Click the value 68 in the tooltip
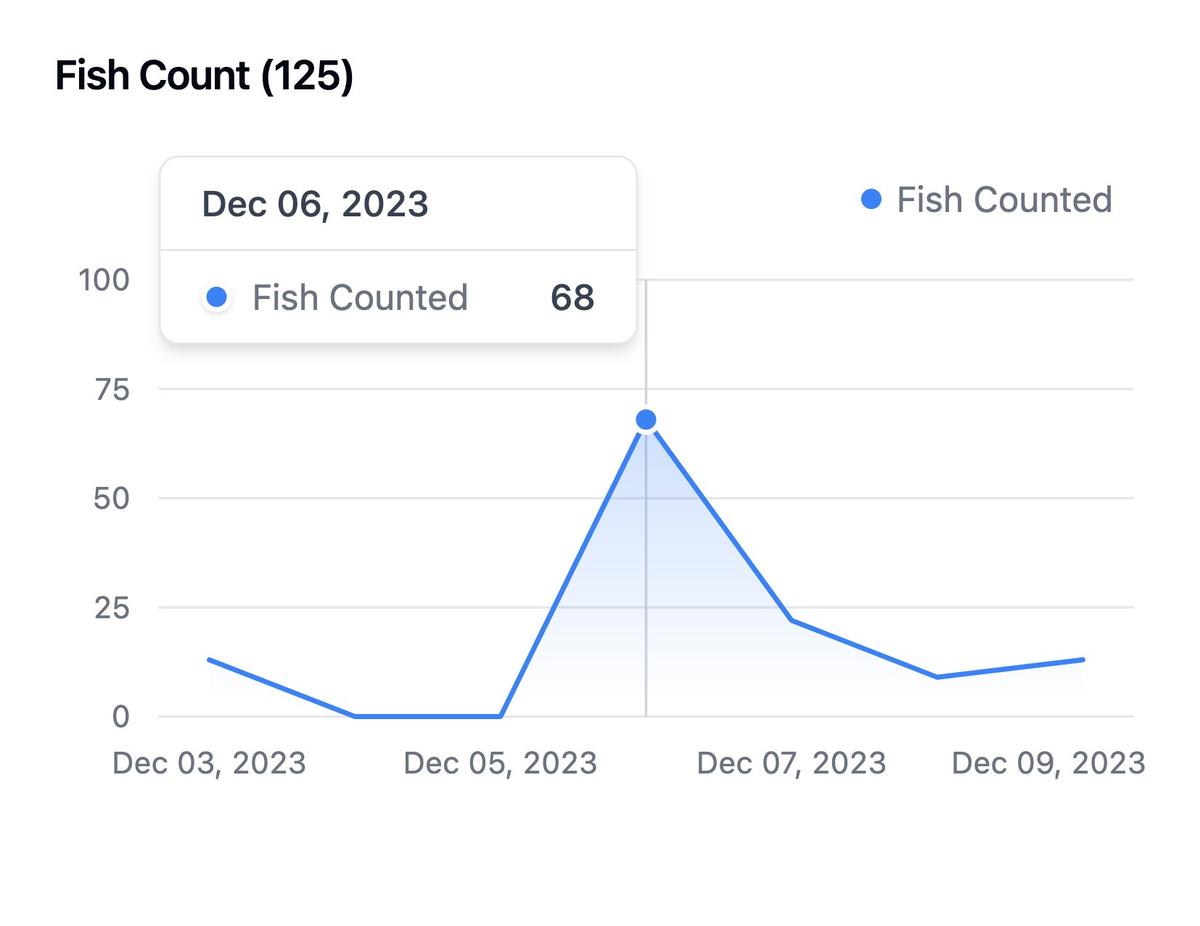 tap(572, 297)
